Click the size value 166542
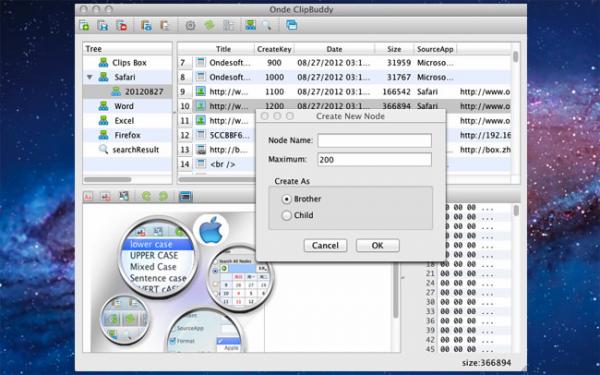The image size is (600, 375). 396,92
